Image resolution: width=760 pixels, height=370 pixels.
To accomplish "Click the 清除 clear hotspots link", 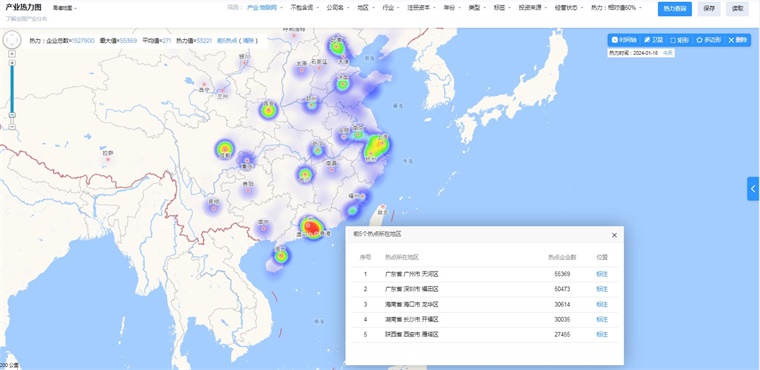I will (x=248, y=41).
